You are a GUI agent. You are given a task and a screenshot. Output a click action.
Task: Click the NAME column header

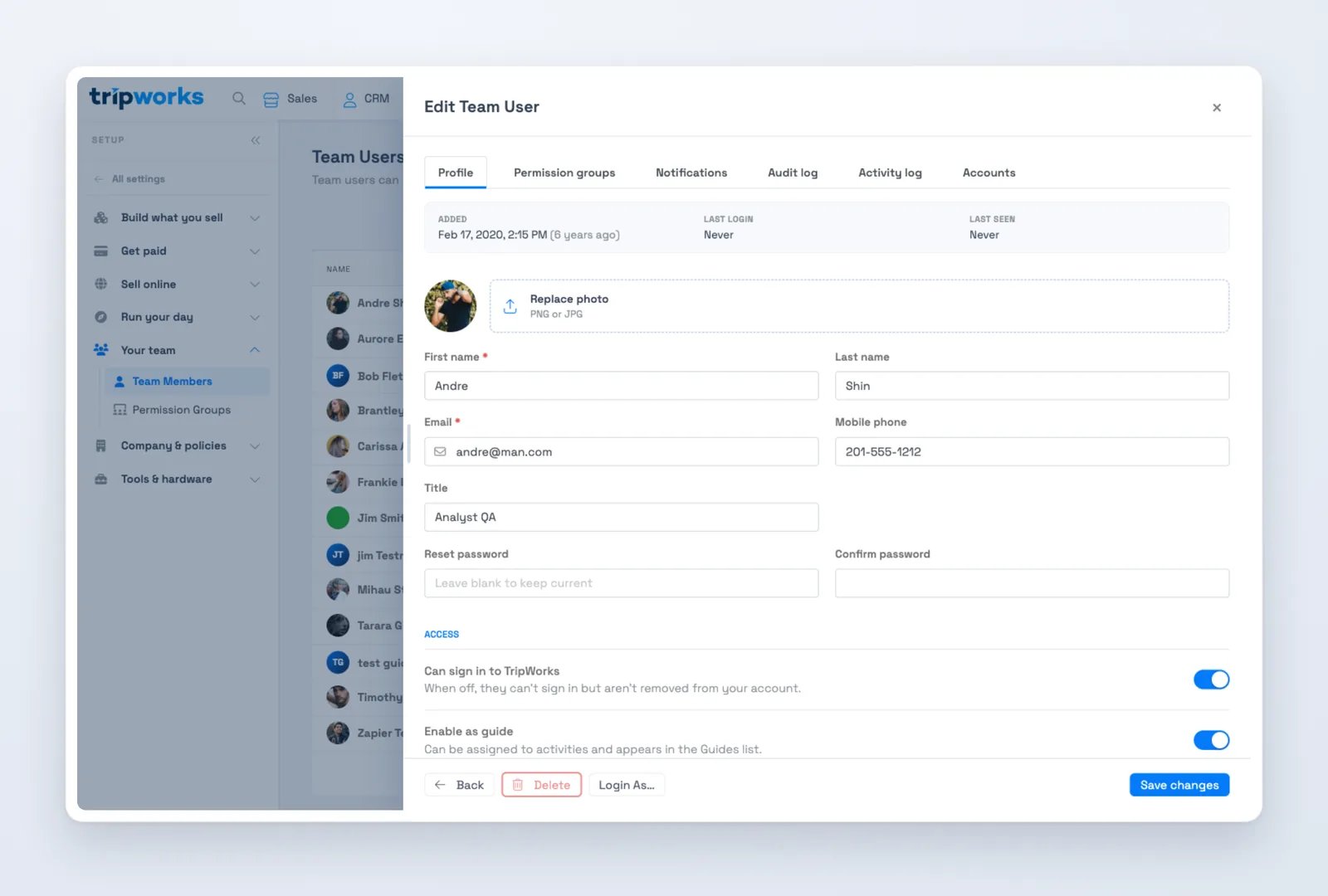[x=338, y=270]
